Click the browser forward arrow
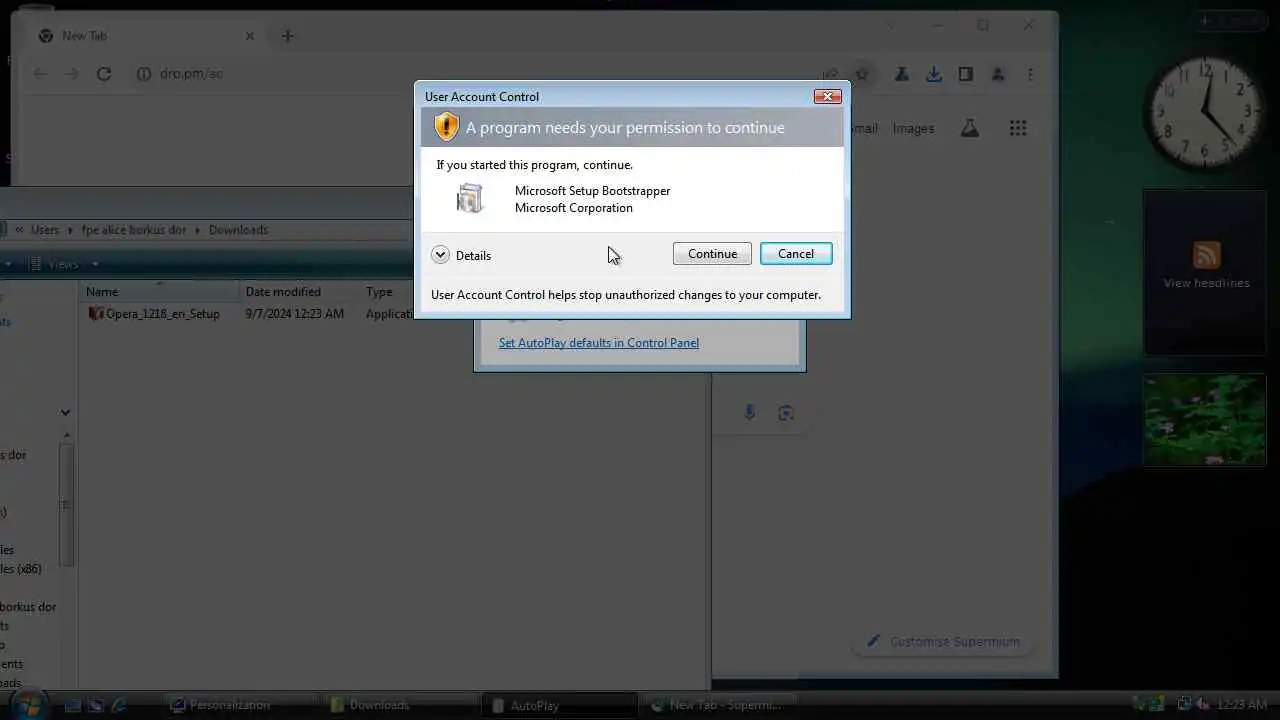The width and height of the screenshot is (1280, 720). (71, 74)
